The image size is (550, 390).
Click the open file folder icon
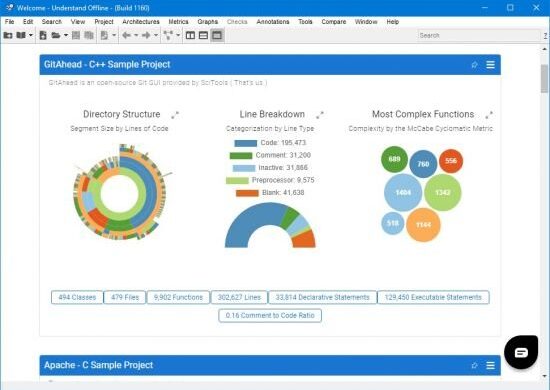click(x=56, y=35)
